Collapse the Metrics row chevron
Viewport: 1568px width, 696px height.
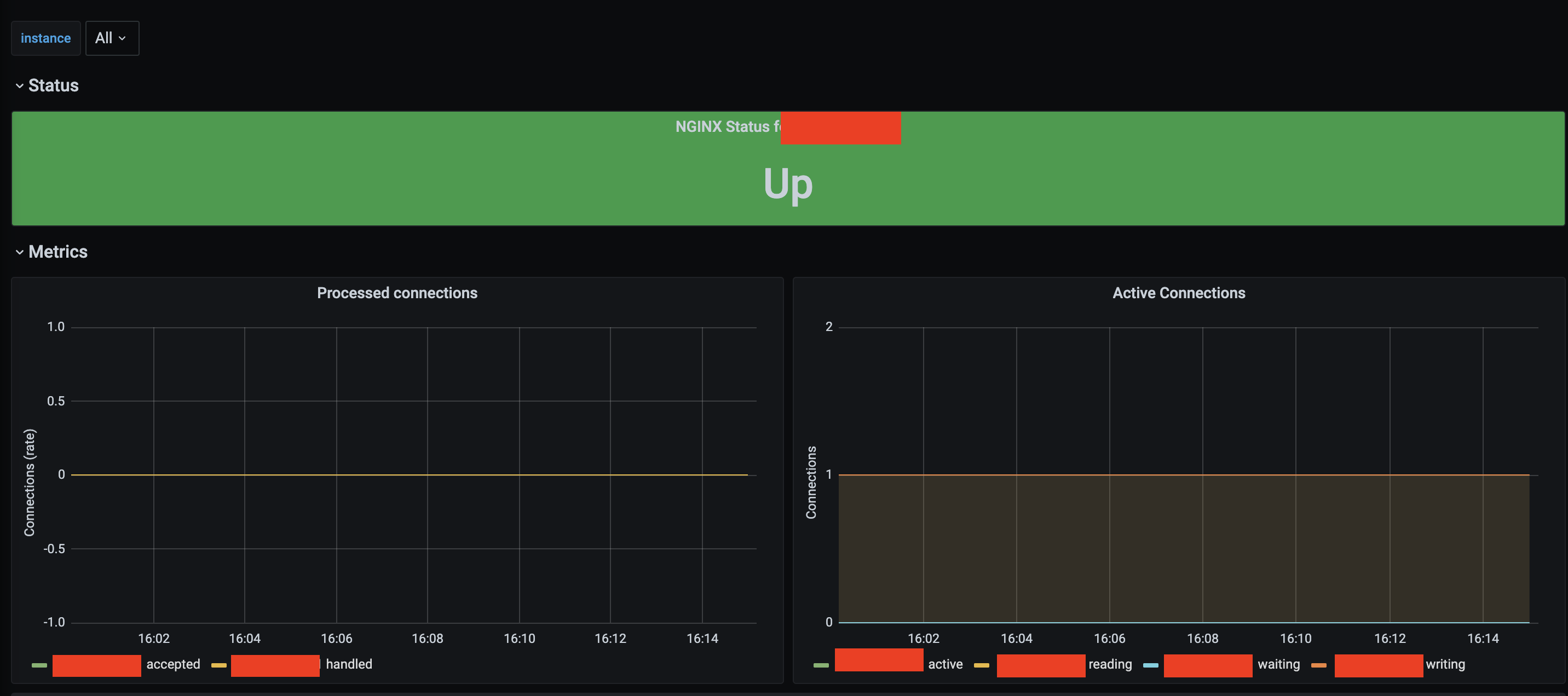[20, 252]
